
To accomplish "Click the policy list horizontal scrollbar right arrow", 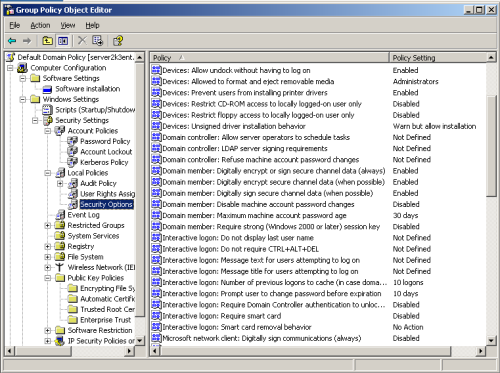I will pyautogui.click(x=481, y=351).
